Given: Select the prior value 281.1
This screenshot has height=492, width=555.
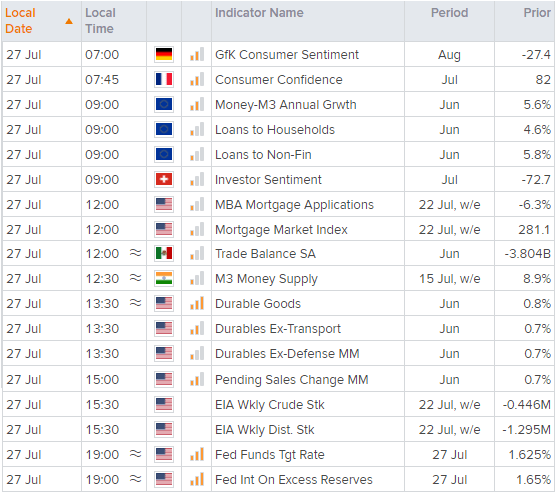Looking at the screenshot, I should tap(534, 230).
